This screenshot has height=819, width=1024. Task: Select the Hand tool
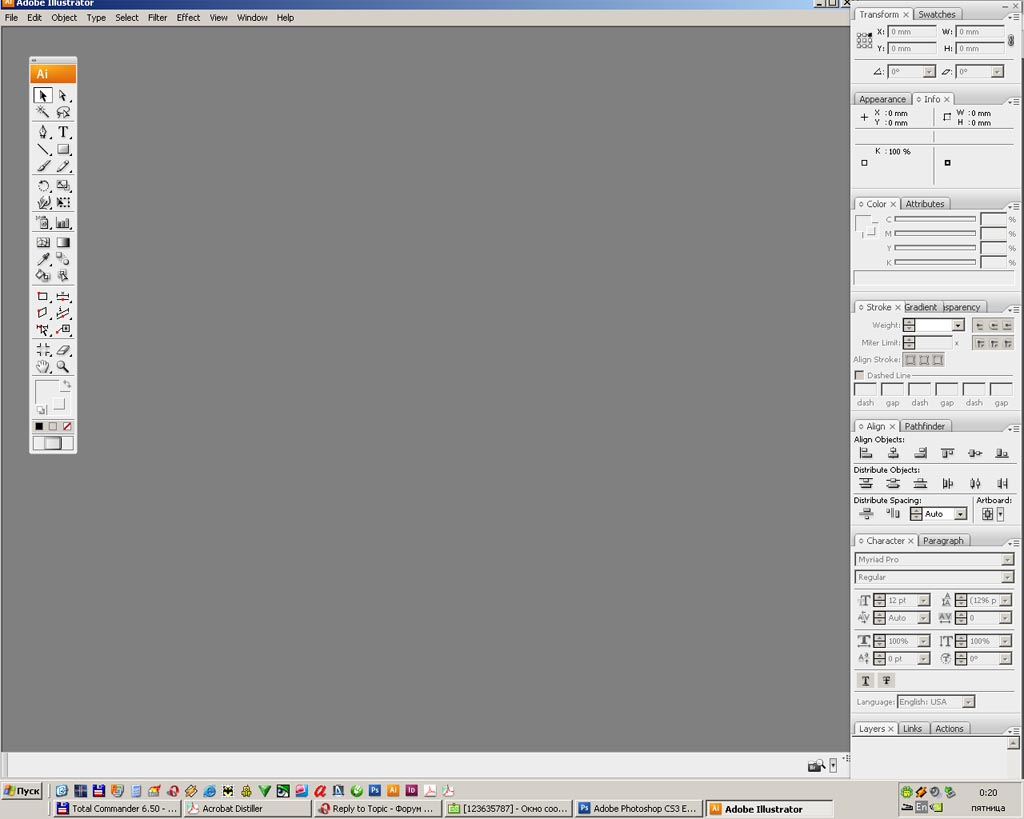(43, 367)
